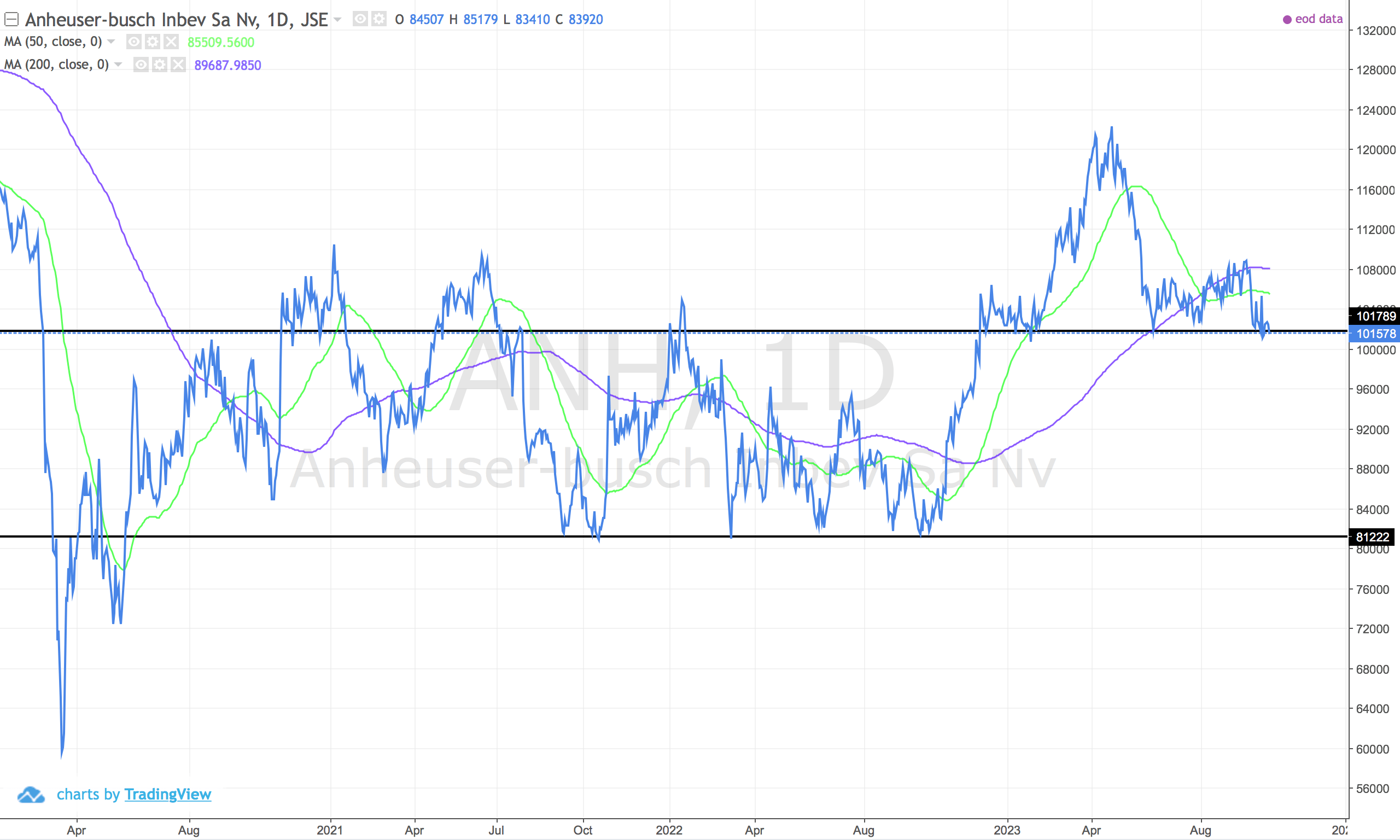Click the TradingView link

click(168, 794)
